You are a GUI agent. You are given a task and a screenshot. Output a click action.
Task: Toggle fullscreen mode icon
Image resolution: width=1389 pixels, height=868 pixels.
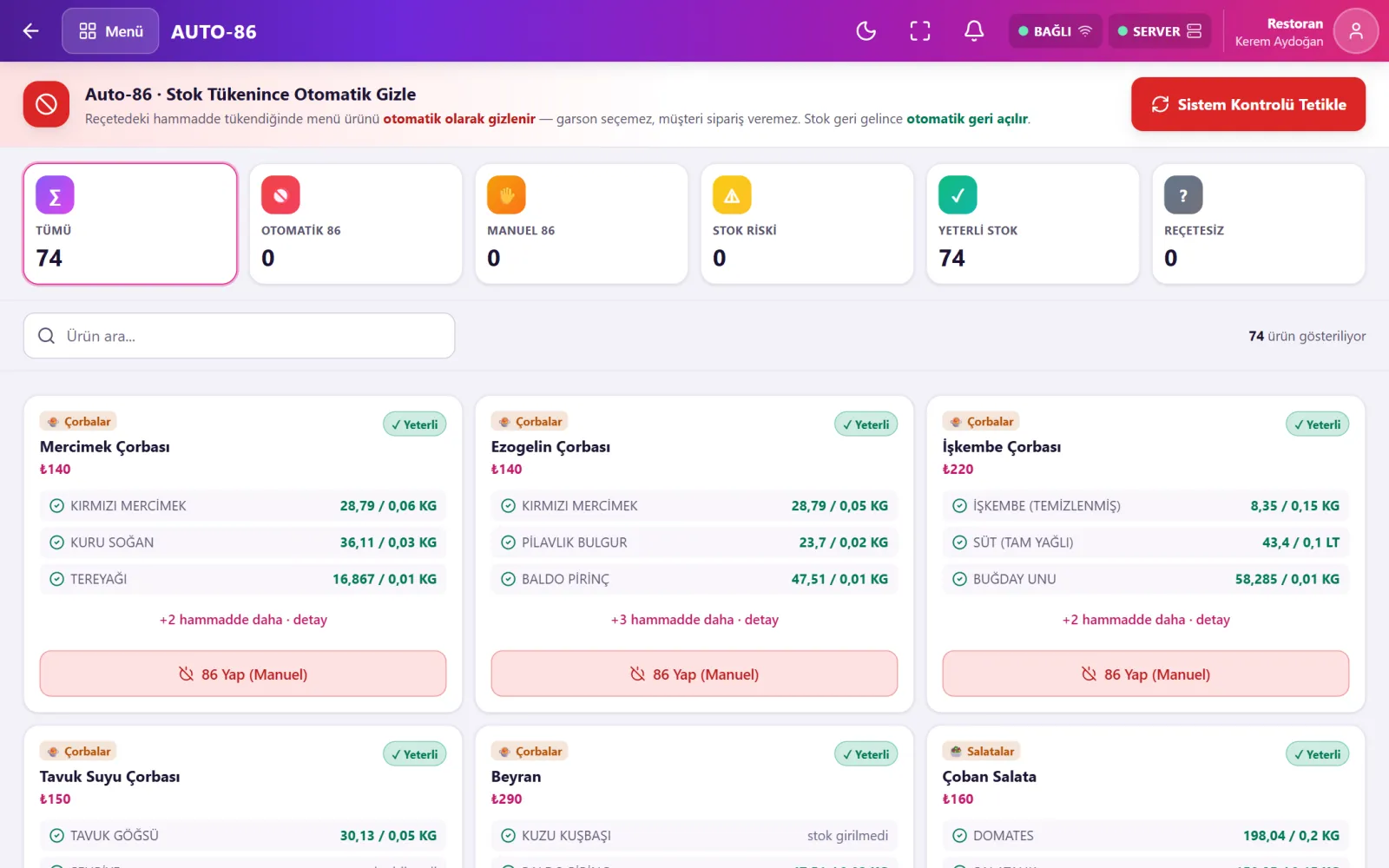point(920,31)
